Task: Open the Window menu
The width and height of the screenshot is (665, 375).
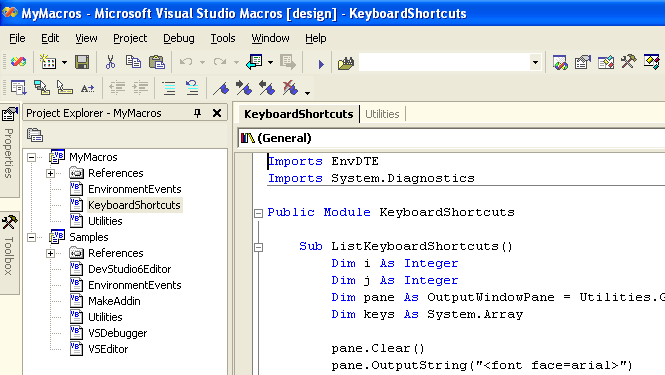Action: tap(270, 38)
